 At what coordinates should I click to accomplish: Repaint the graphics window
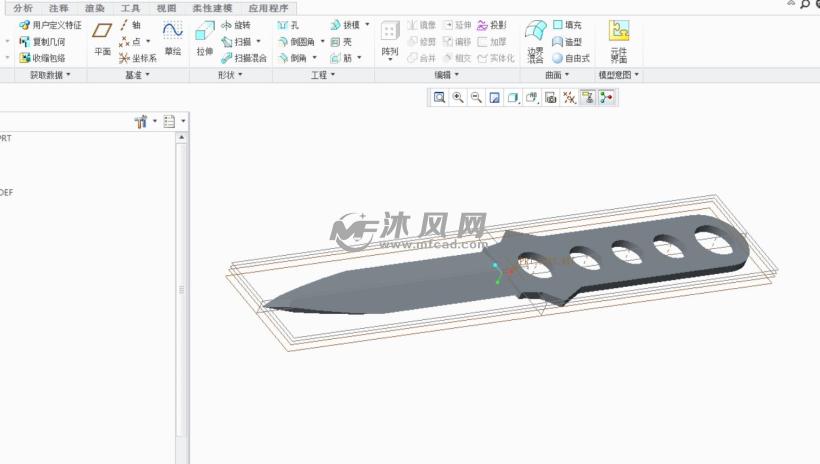pyautogui.click(x=494, y=97)
